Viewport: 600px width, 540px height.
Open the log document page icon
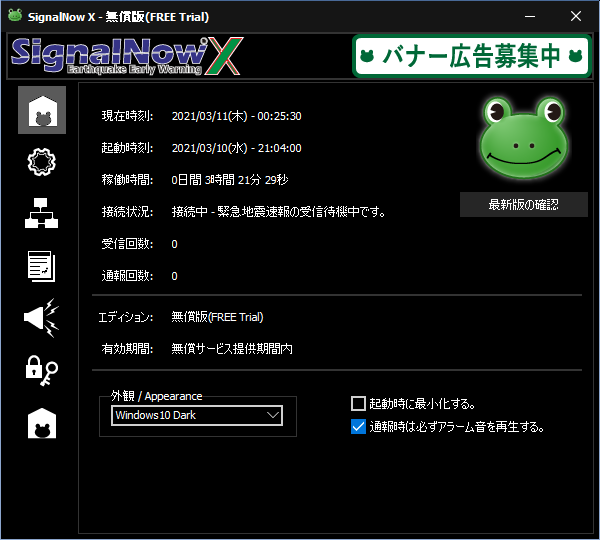click(x=41, y=266)
